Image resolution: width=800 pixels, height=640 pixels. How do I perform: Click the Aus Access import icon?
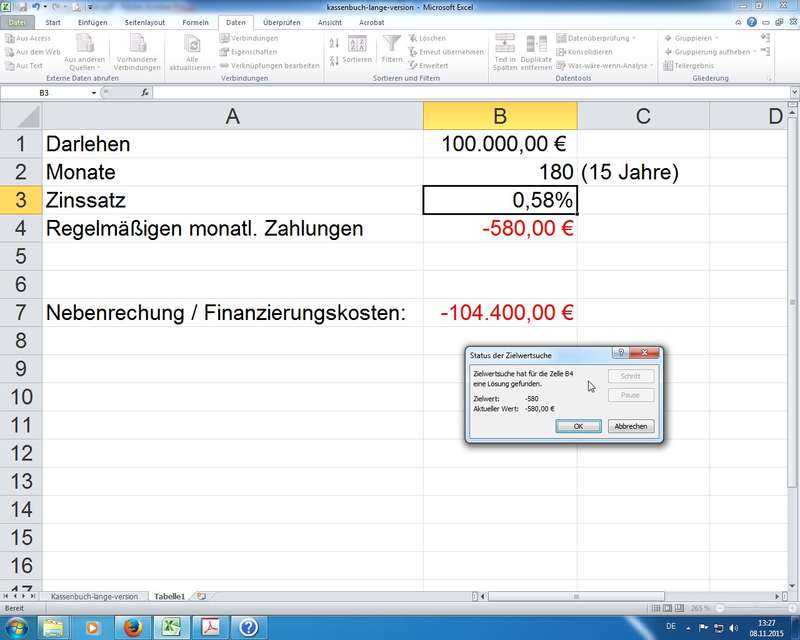point(10,38)
